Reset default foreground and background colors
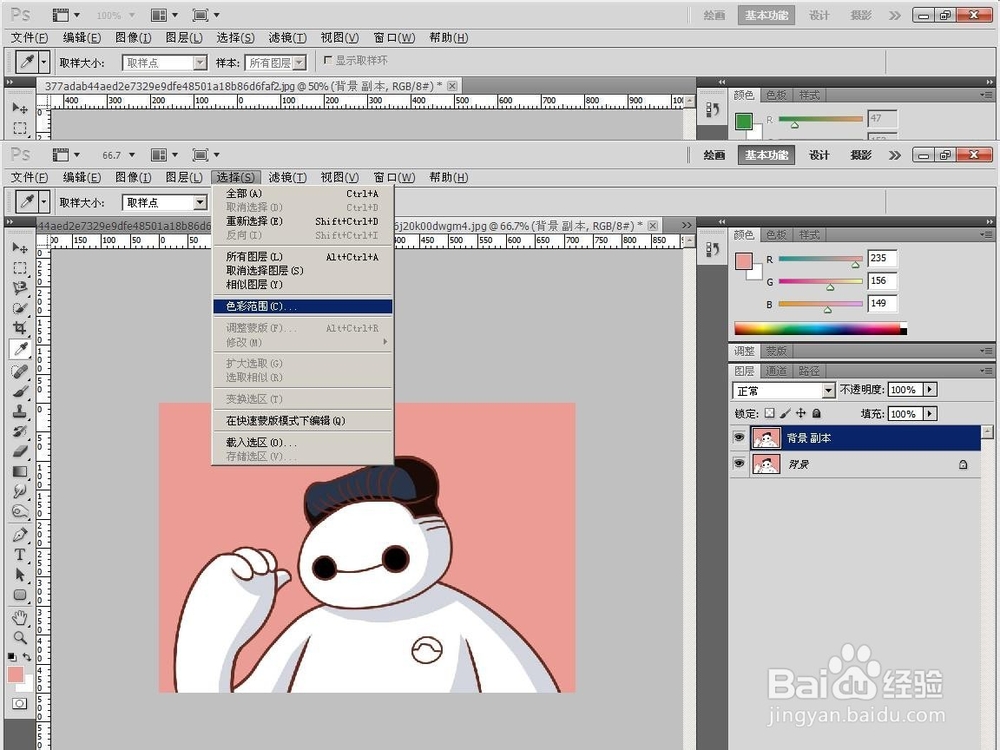The width and height of the screenshot is (1000, 750). pyautogui.click(x=12, y=656)
